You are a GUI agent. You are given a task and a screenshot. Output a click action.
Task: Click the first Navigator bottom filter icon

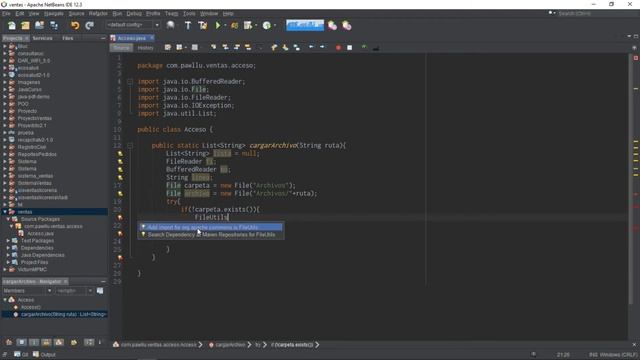9,342
